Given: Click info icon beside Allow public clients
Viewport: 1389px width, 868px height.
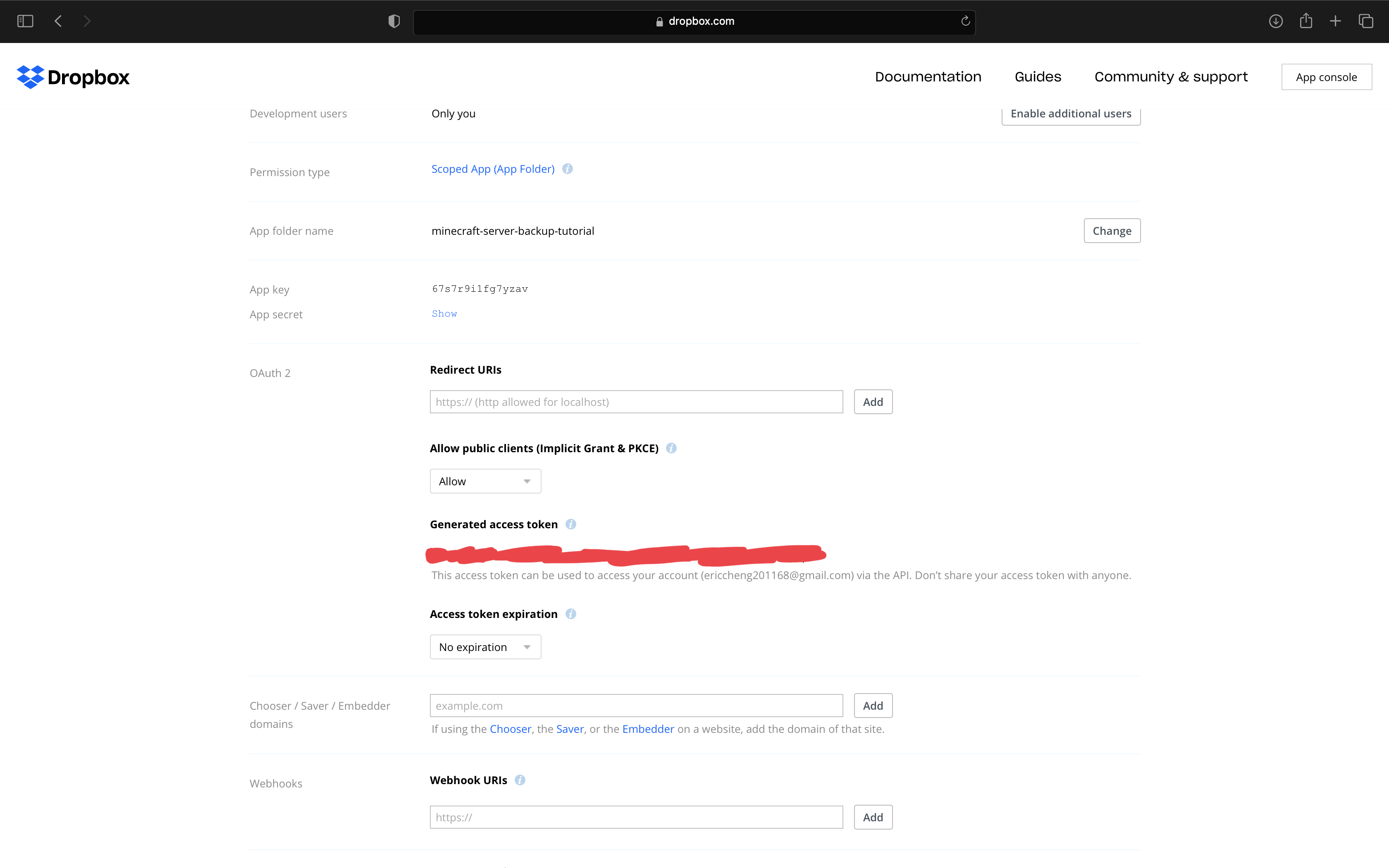Looking at the screenshot, I should 671,448.
